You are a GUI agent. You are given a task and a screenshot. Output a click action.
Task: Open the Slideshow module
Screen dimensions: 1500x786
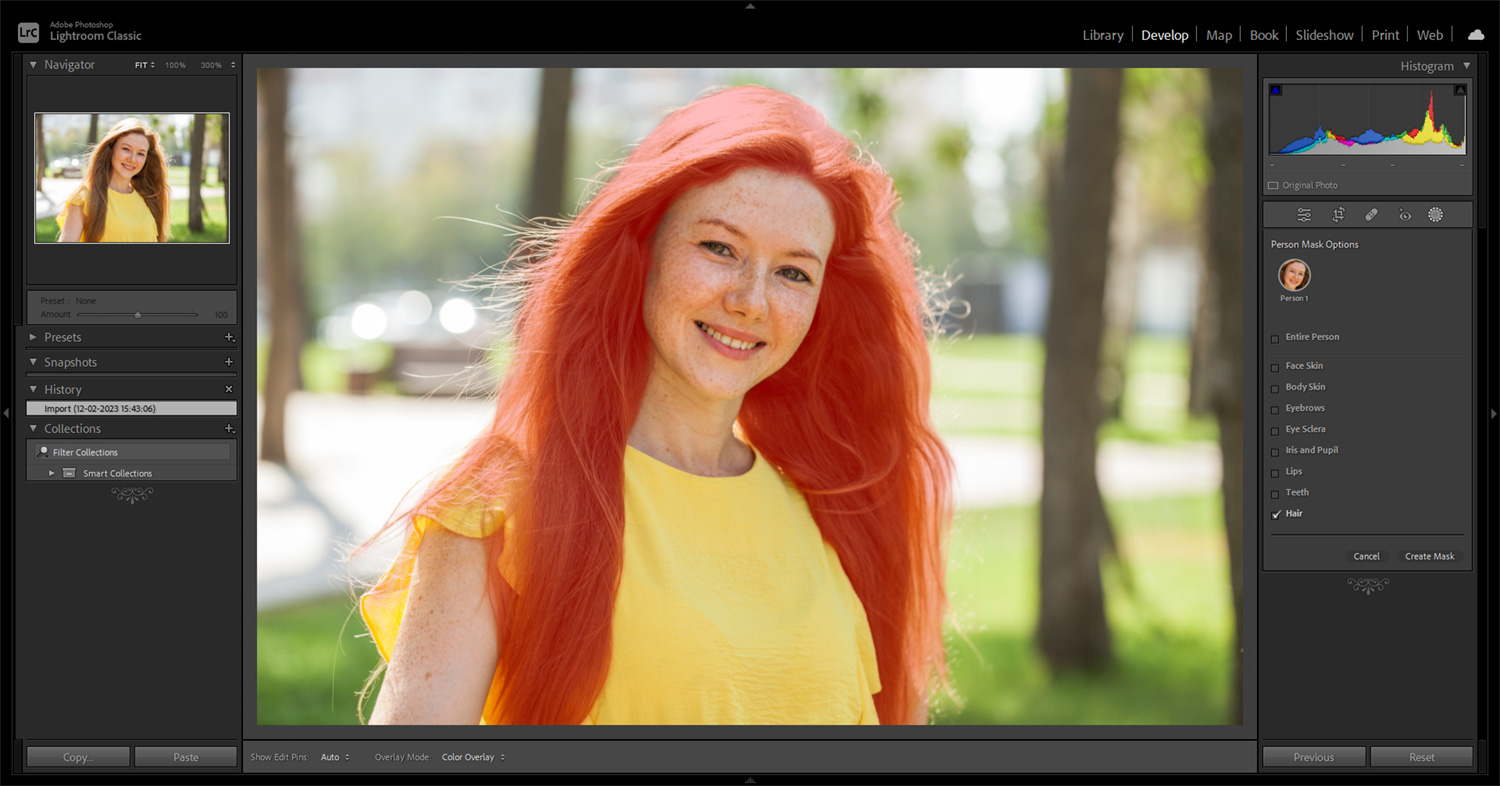1324,34
